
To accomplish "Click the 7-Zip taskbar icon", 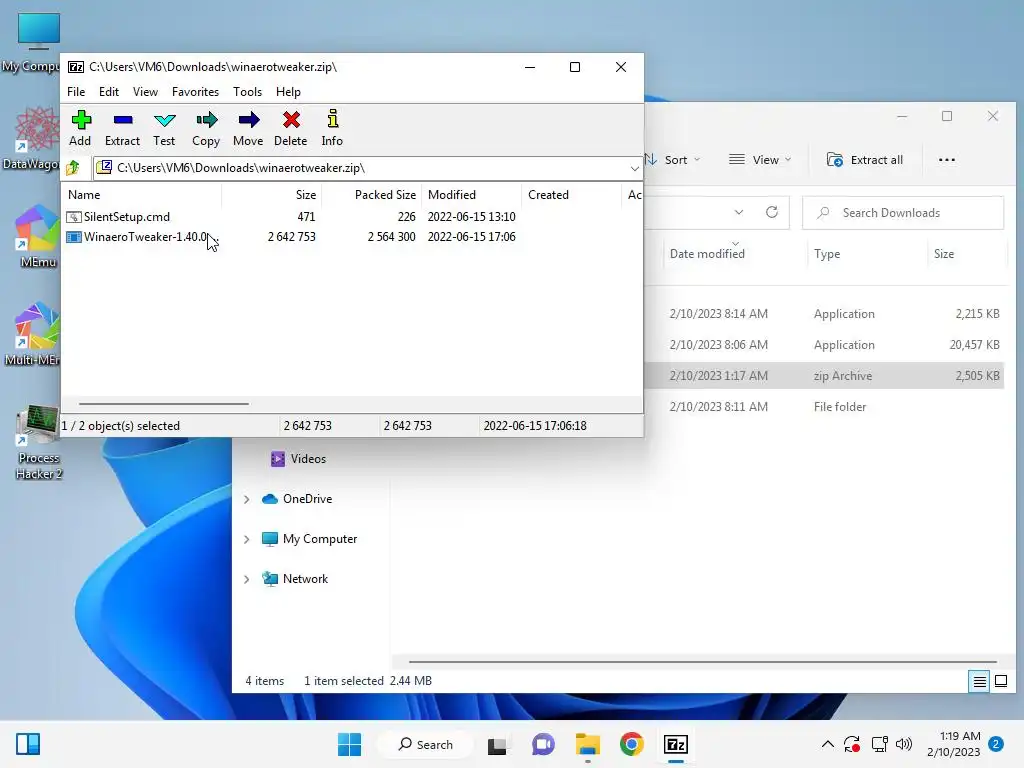I will tap(676, 744).
